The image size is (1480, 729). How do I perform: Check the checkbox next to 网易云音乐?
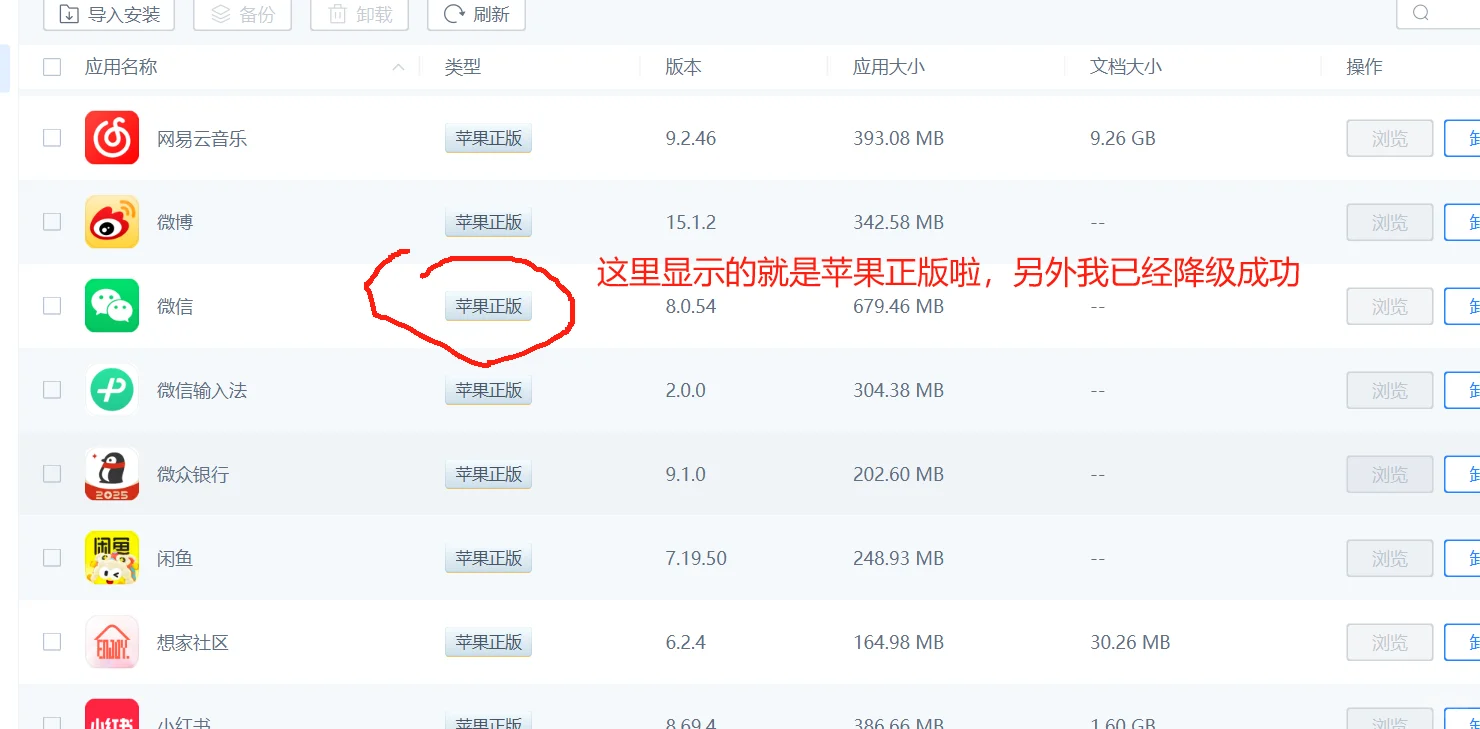pos(51,137)
